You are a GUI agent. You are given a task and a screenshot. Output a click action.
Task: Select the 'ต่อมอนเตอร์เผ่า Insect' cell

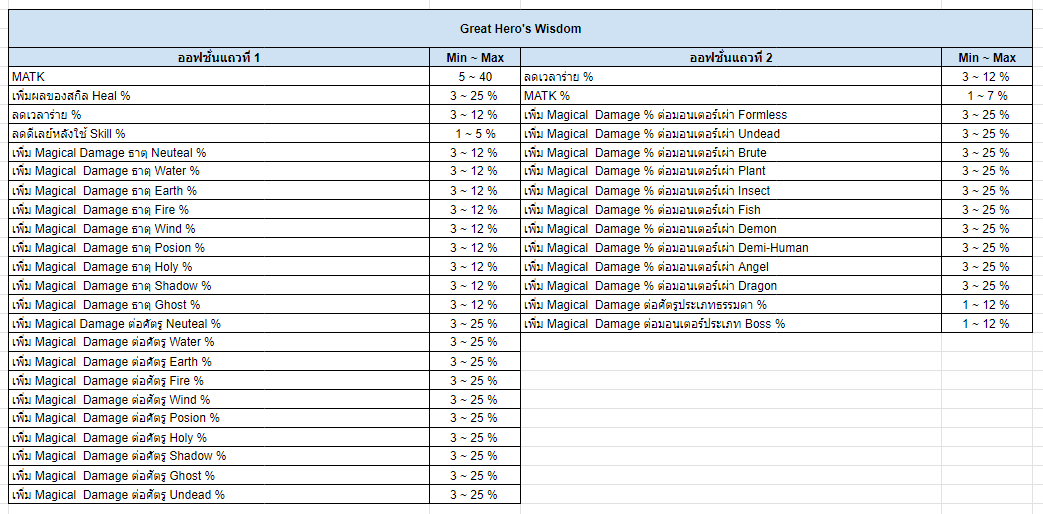[731, 191]
